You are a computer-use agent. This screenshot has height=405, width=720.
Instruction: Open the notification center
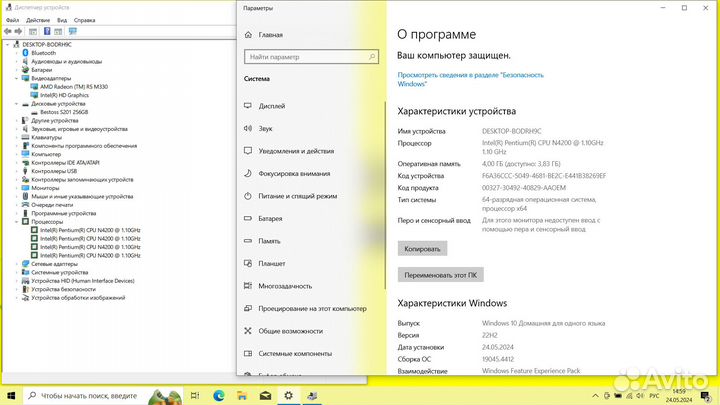tap(706, 395)
